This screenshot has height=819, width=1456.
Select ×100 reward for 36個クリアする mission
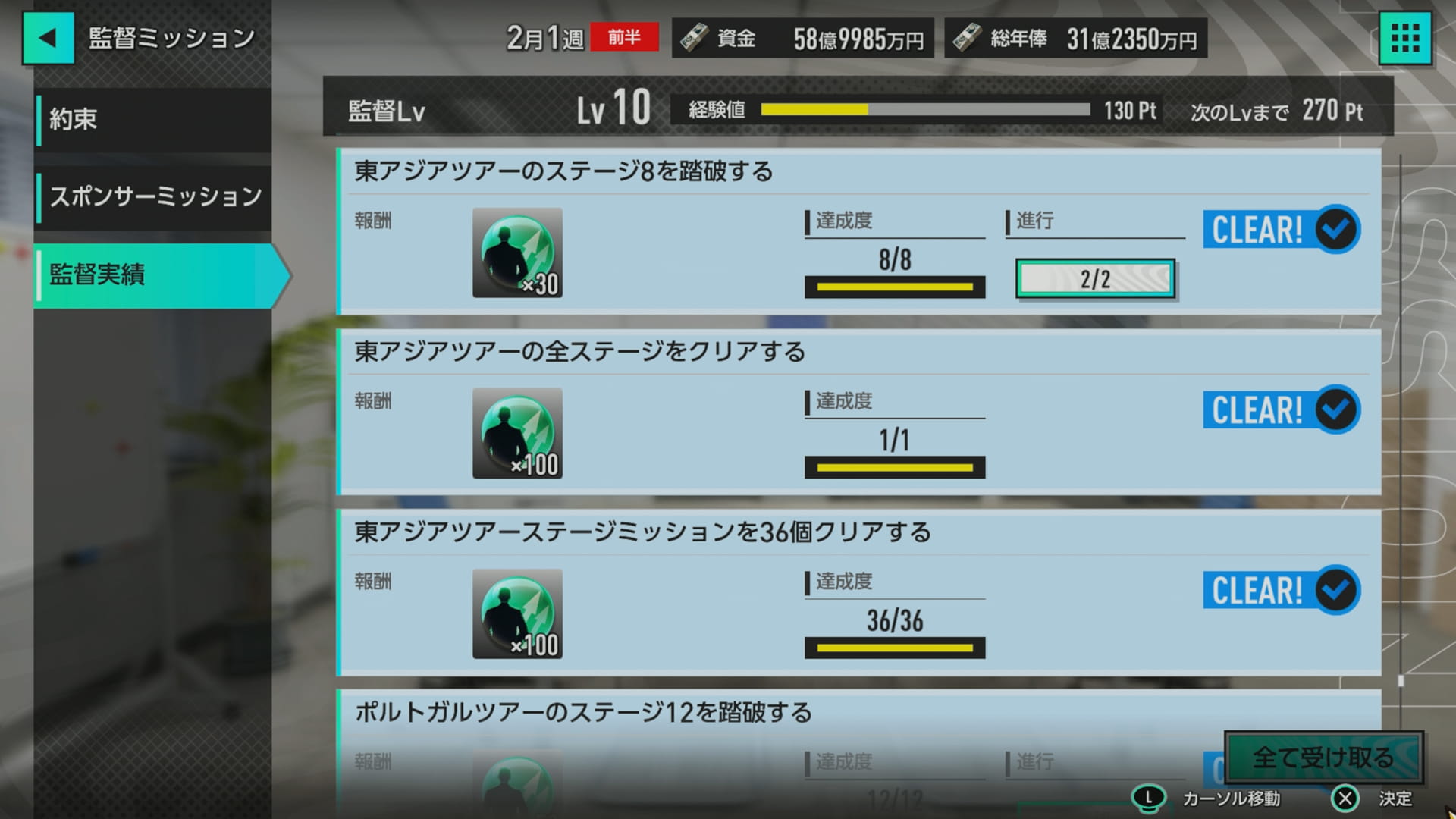pyautogui.click(x=517, y=613)
